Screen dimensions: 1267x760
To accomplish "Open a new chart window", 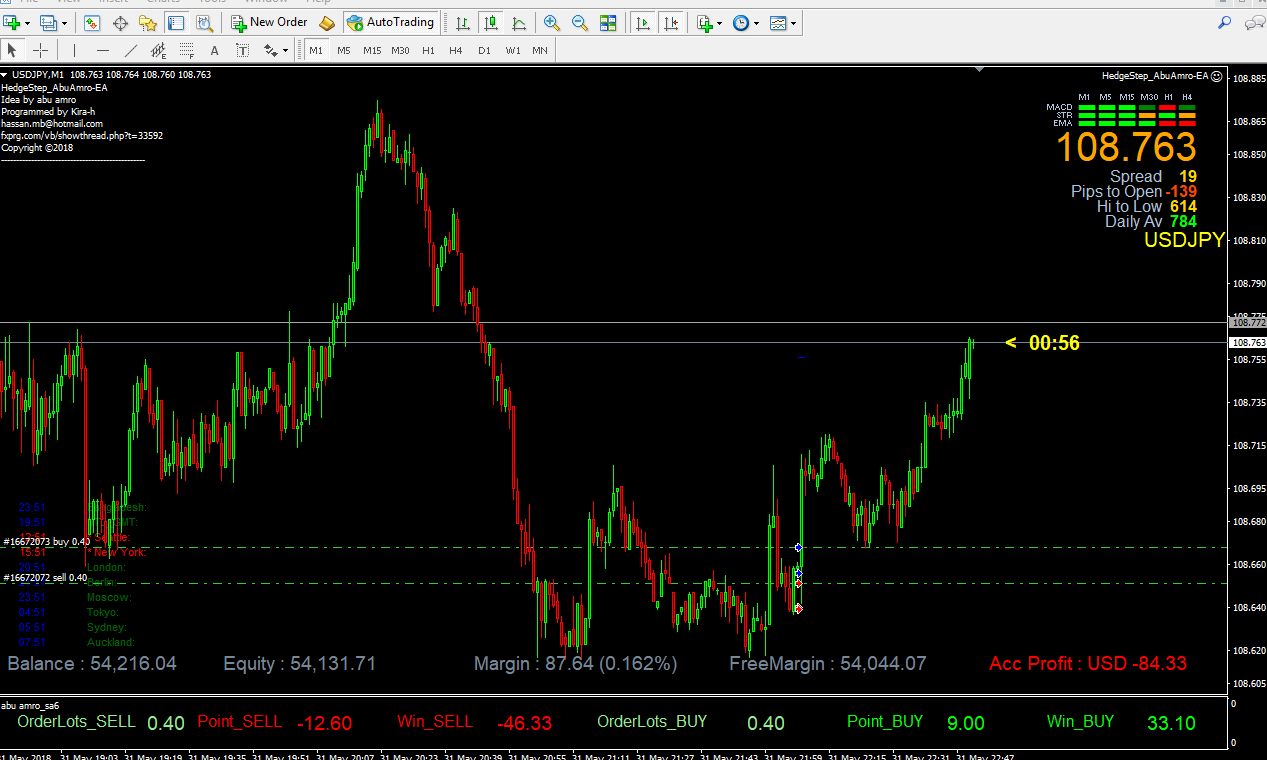I will point(13,22).
